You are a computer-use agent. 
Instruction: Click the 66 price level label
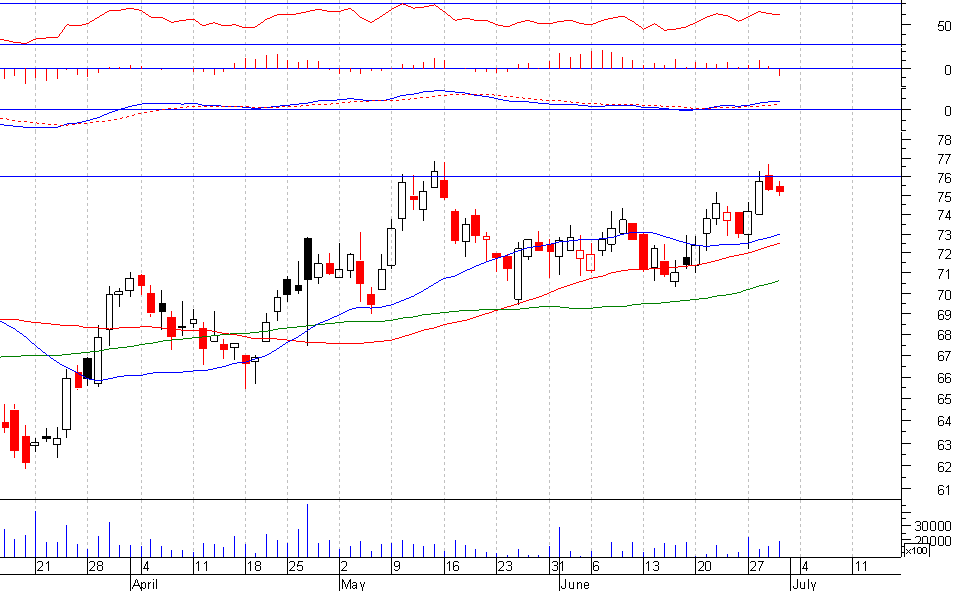coord(944,378)
